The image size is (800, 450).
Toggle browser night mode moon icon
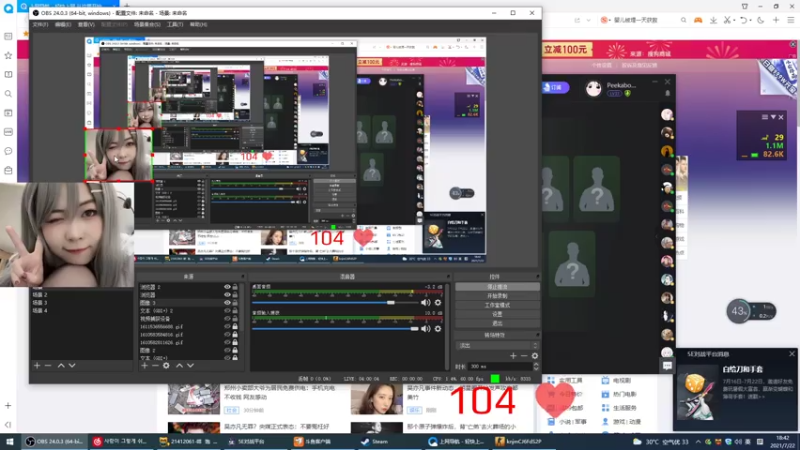click(x=761, y=20)
